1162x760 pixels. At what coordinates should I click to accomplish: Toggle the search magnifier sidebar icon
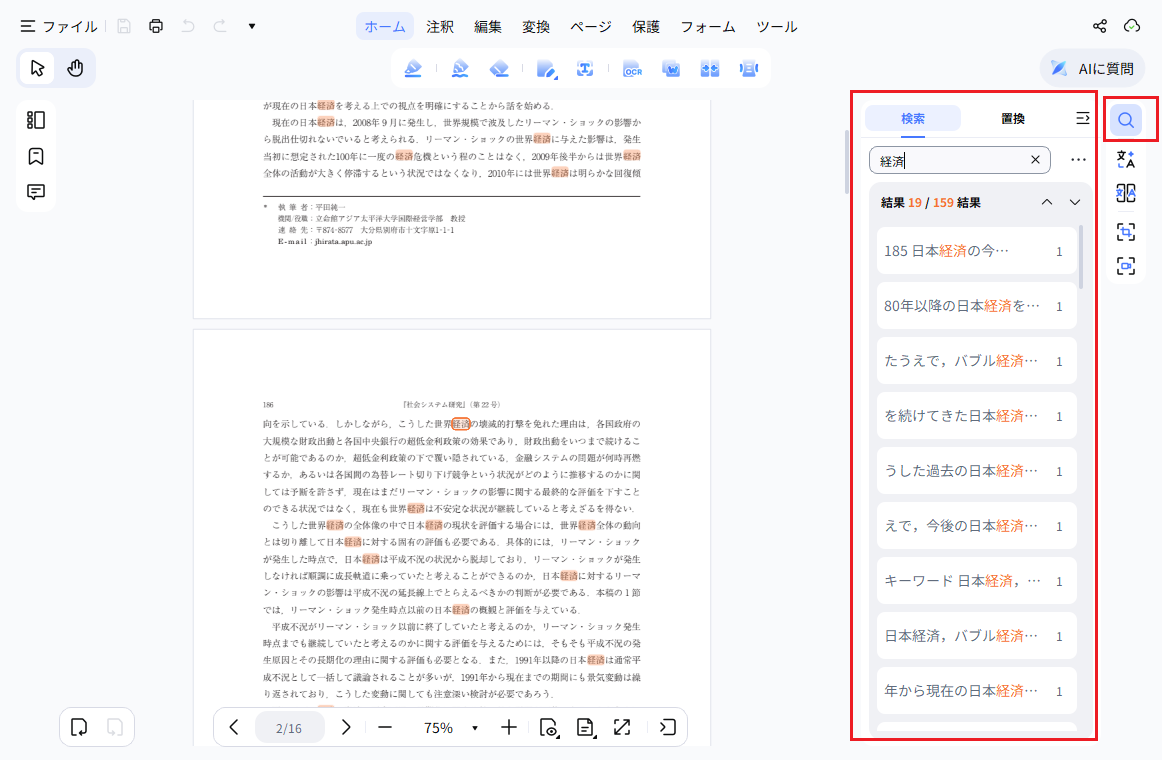pyautogui.click(x=1126, y=120)
